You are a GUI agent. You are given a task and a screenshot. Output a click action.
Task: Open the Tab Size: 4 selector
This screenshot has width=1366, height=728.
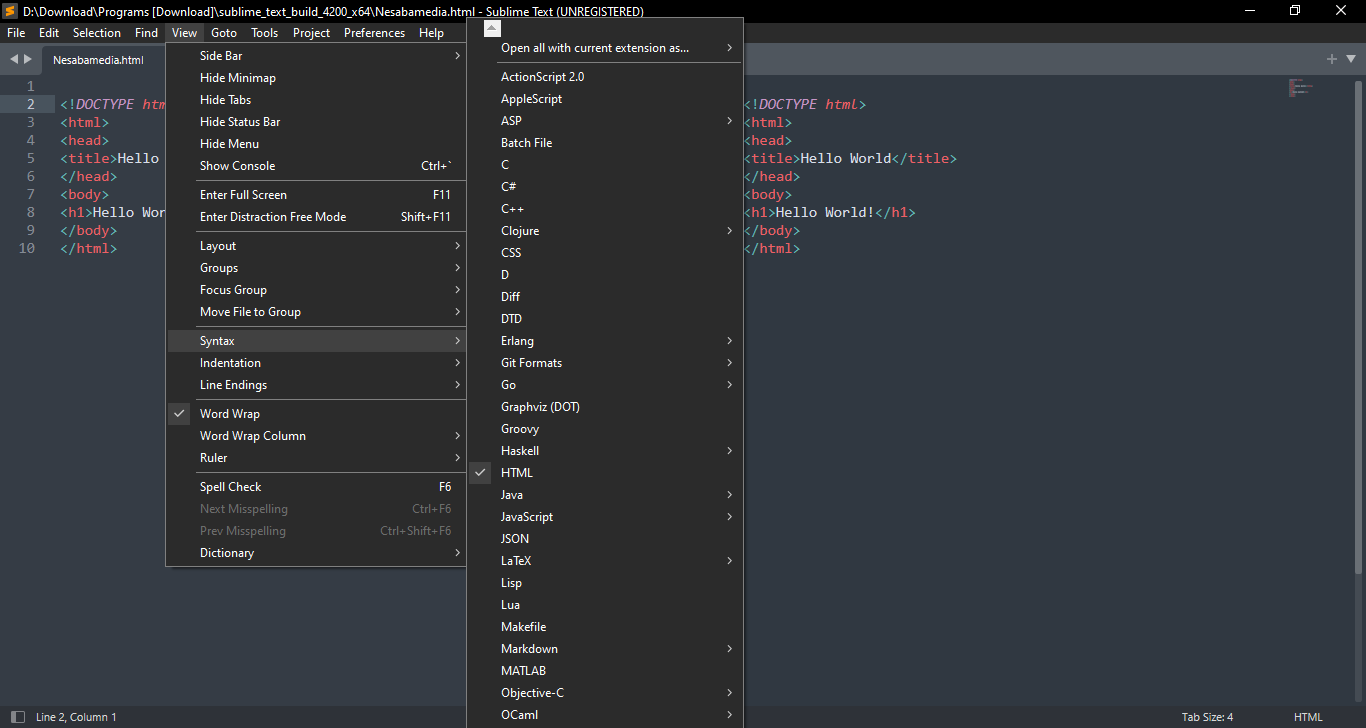(x=1207, y=717)
